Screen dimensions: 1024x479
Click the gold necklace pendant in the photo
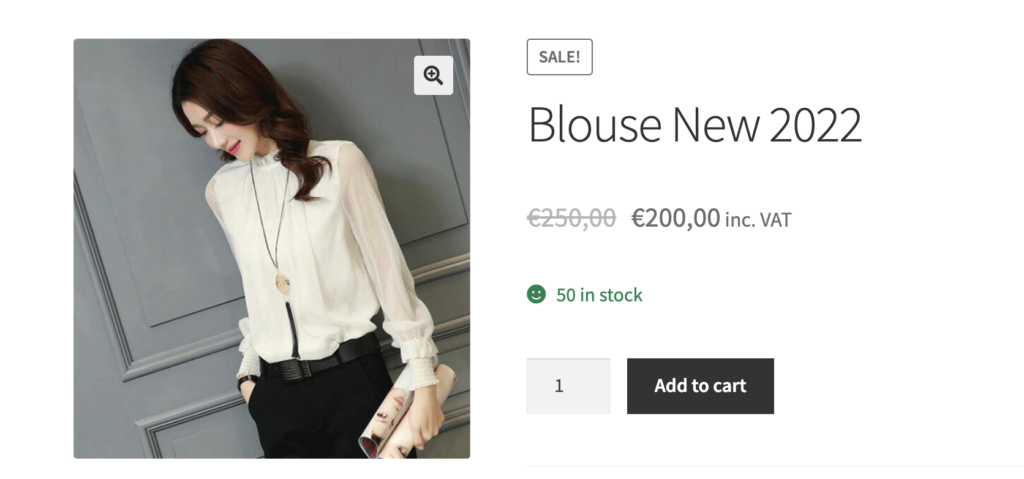pos(283,282)
